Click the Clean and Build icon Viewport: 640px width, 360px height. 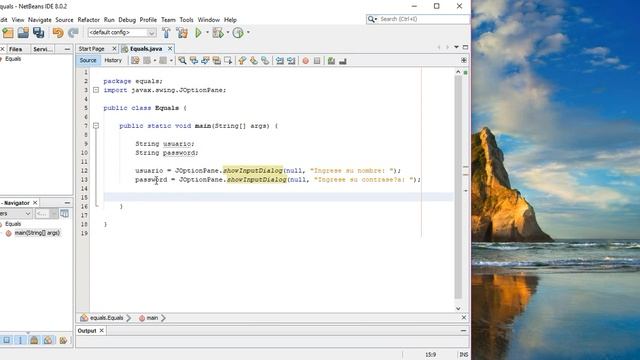(x=182, y=33)
